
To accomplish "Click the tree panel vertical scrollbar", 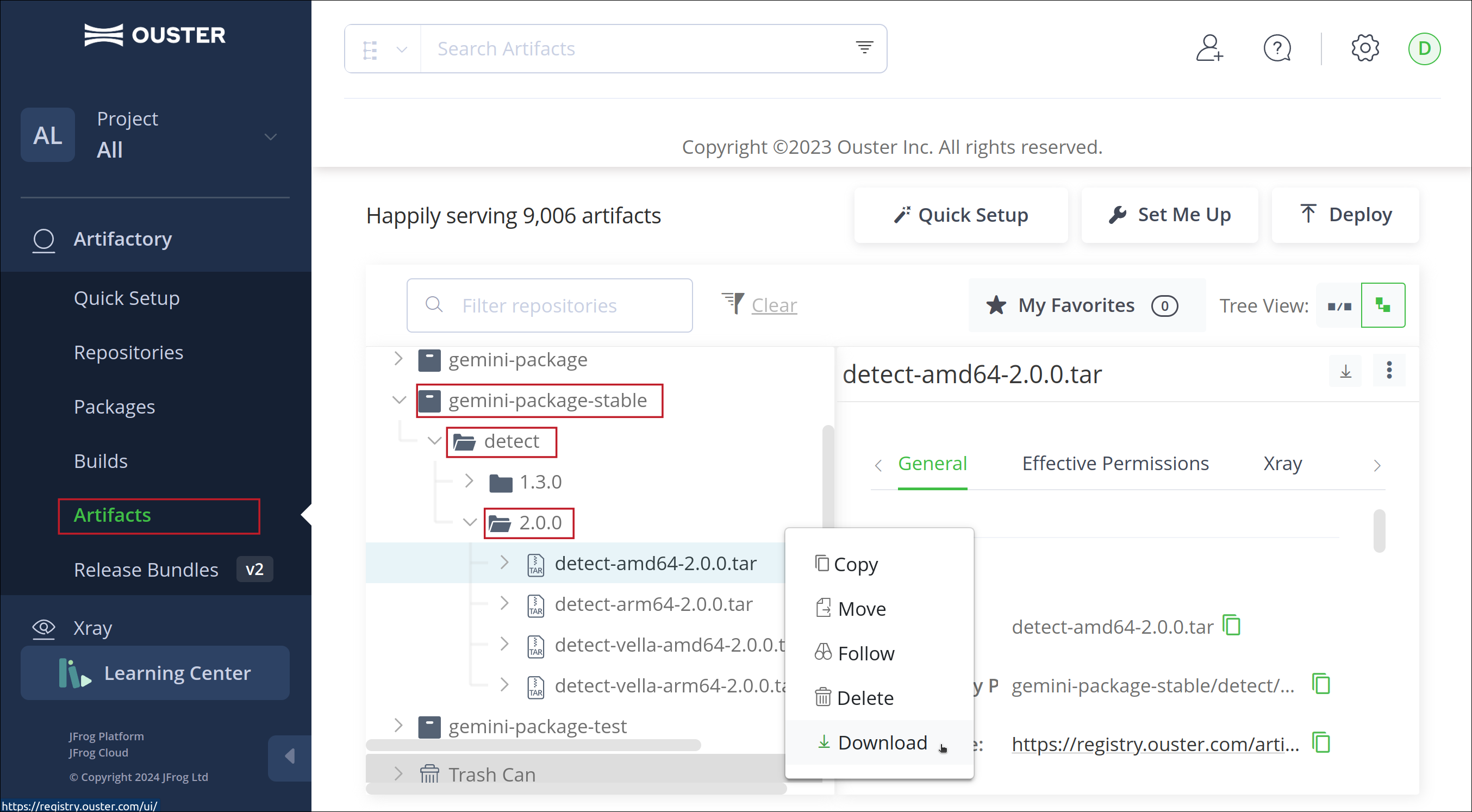I will tap(827, 477).
